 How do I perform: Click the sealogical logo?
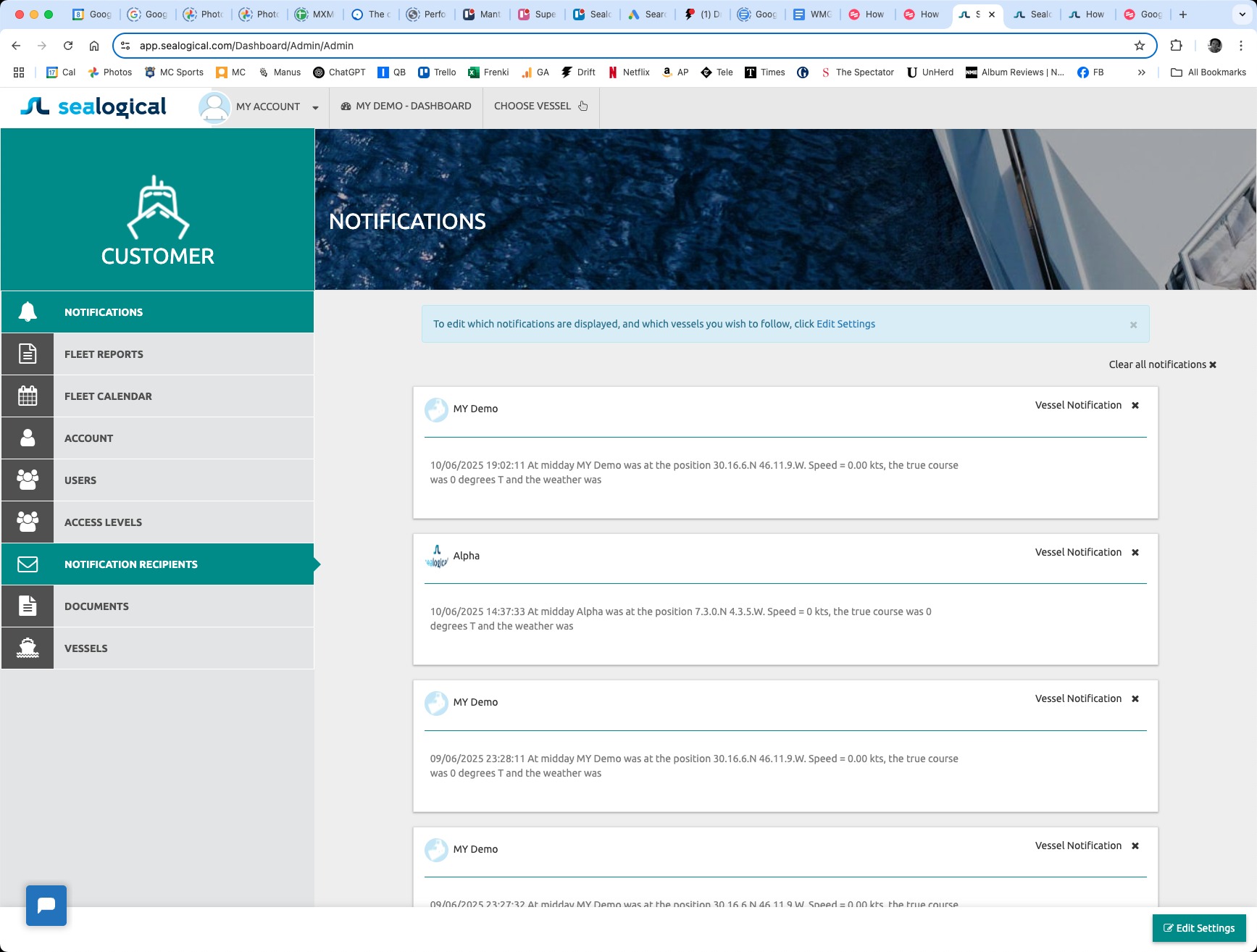pos(93,107)
